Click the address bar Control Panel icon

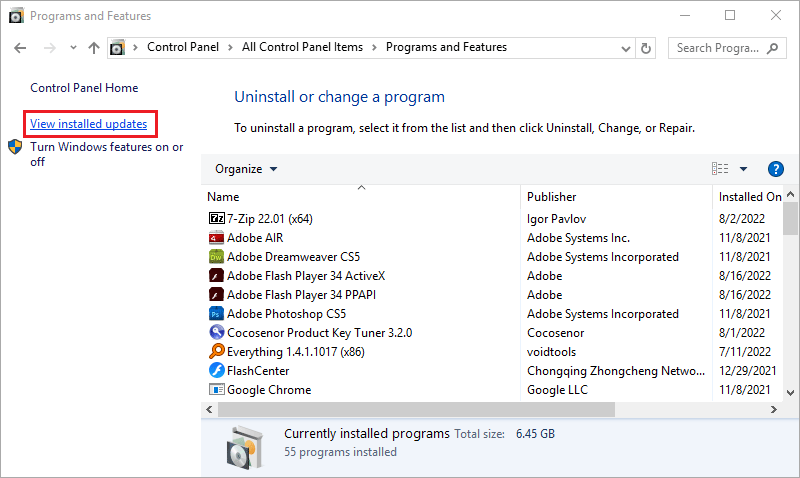coord(117,48)
